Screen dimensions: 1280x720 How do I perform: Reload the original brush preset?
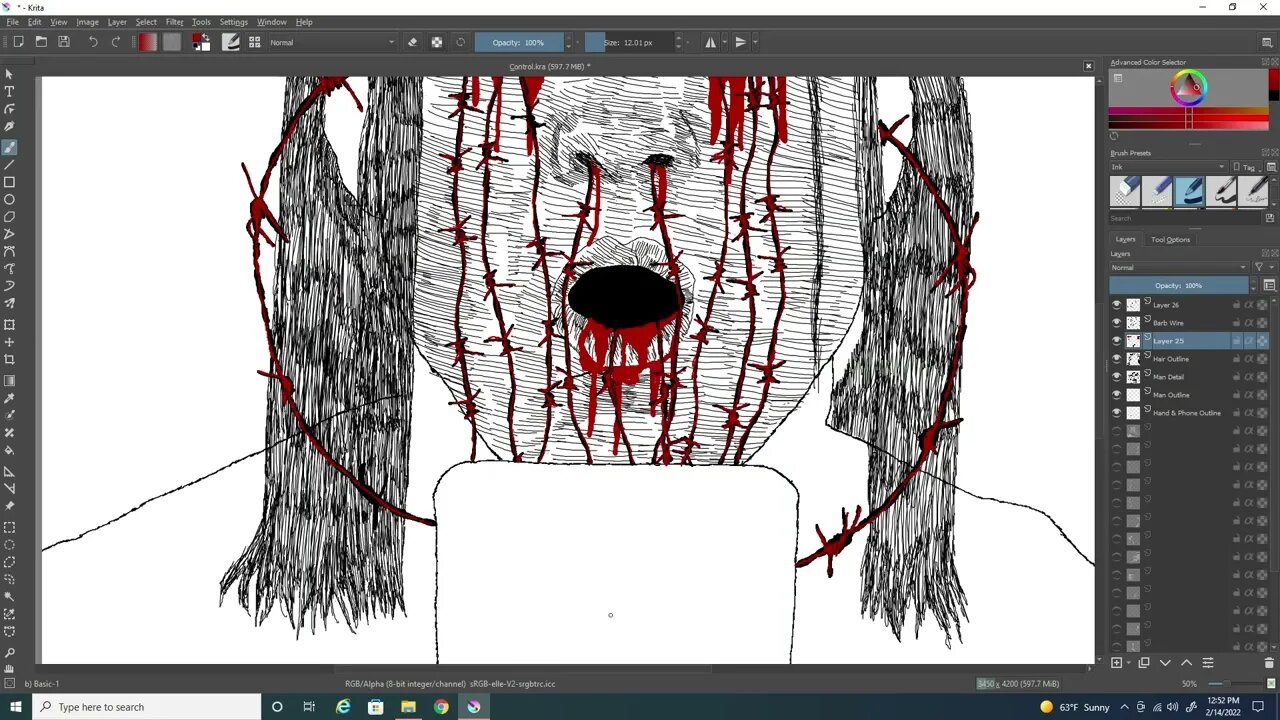(x=460, y=42)
